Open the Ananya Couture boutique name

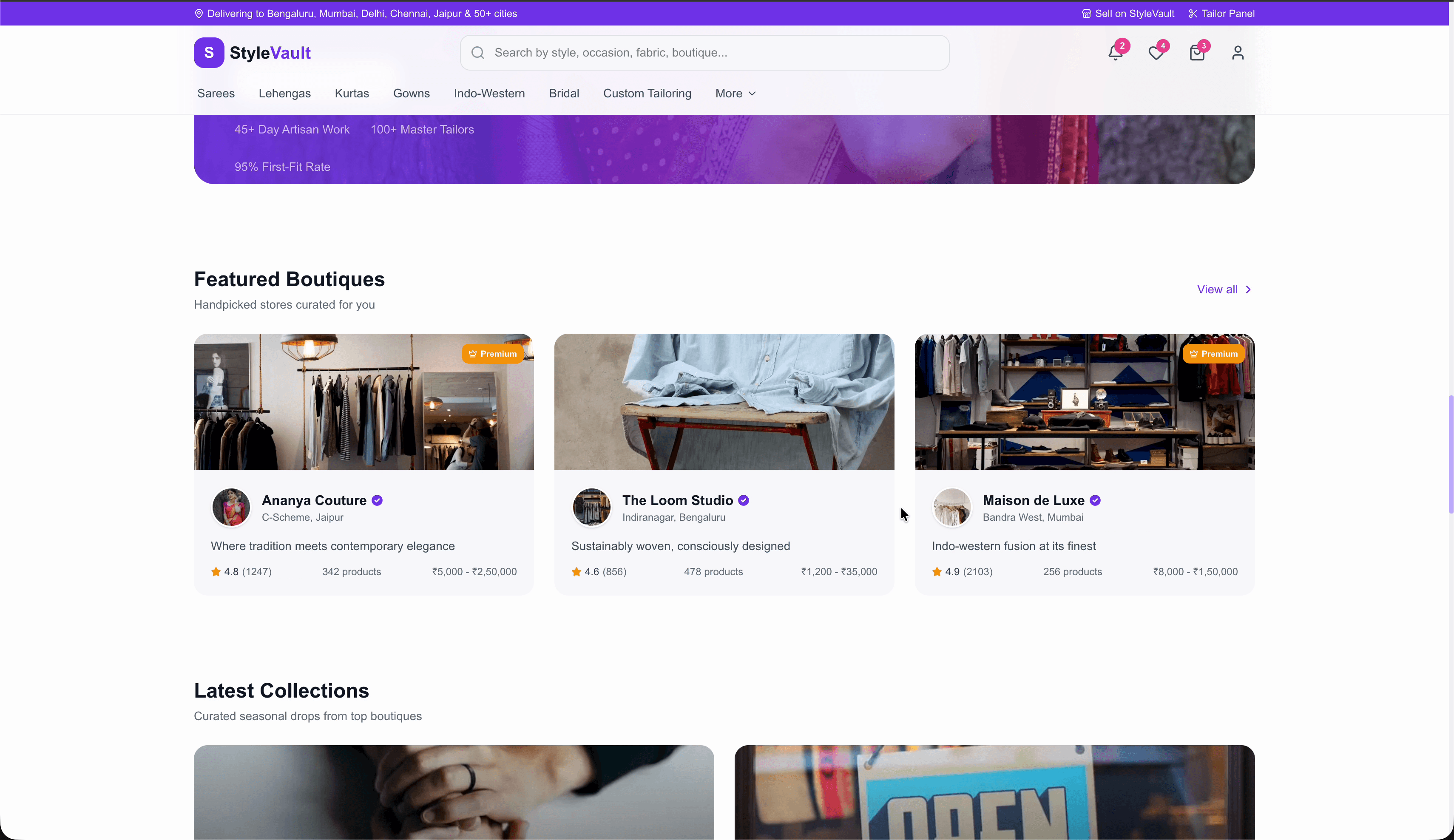point(314,500)
